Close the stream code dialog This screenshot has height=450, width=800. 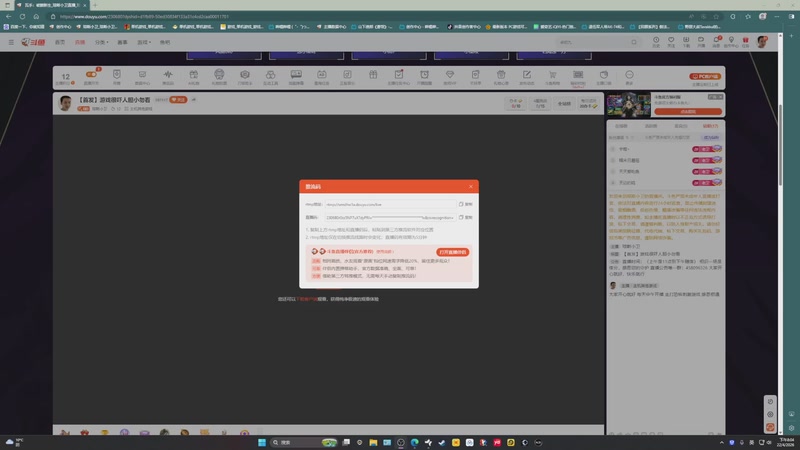pyautogui.click(x=470, y=187)
